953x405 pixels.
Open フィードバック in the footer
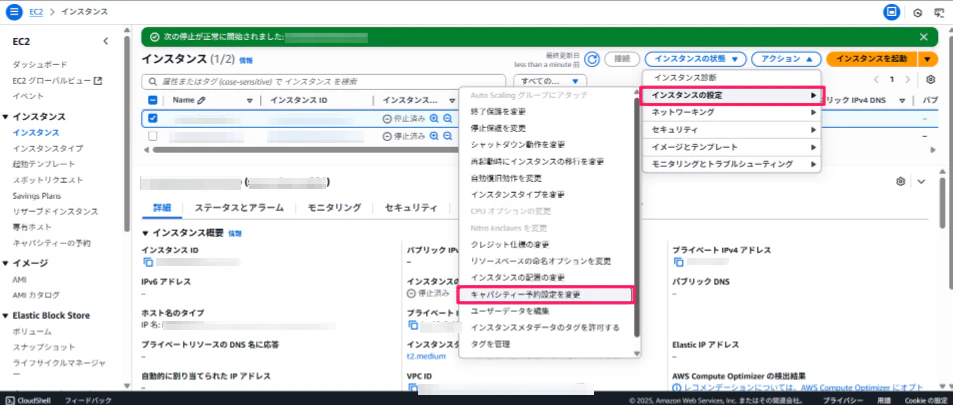[x=88, y=400]
